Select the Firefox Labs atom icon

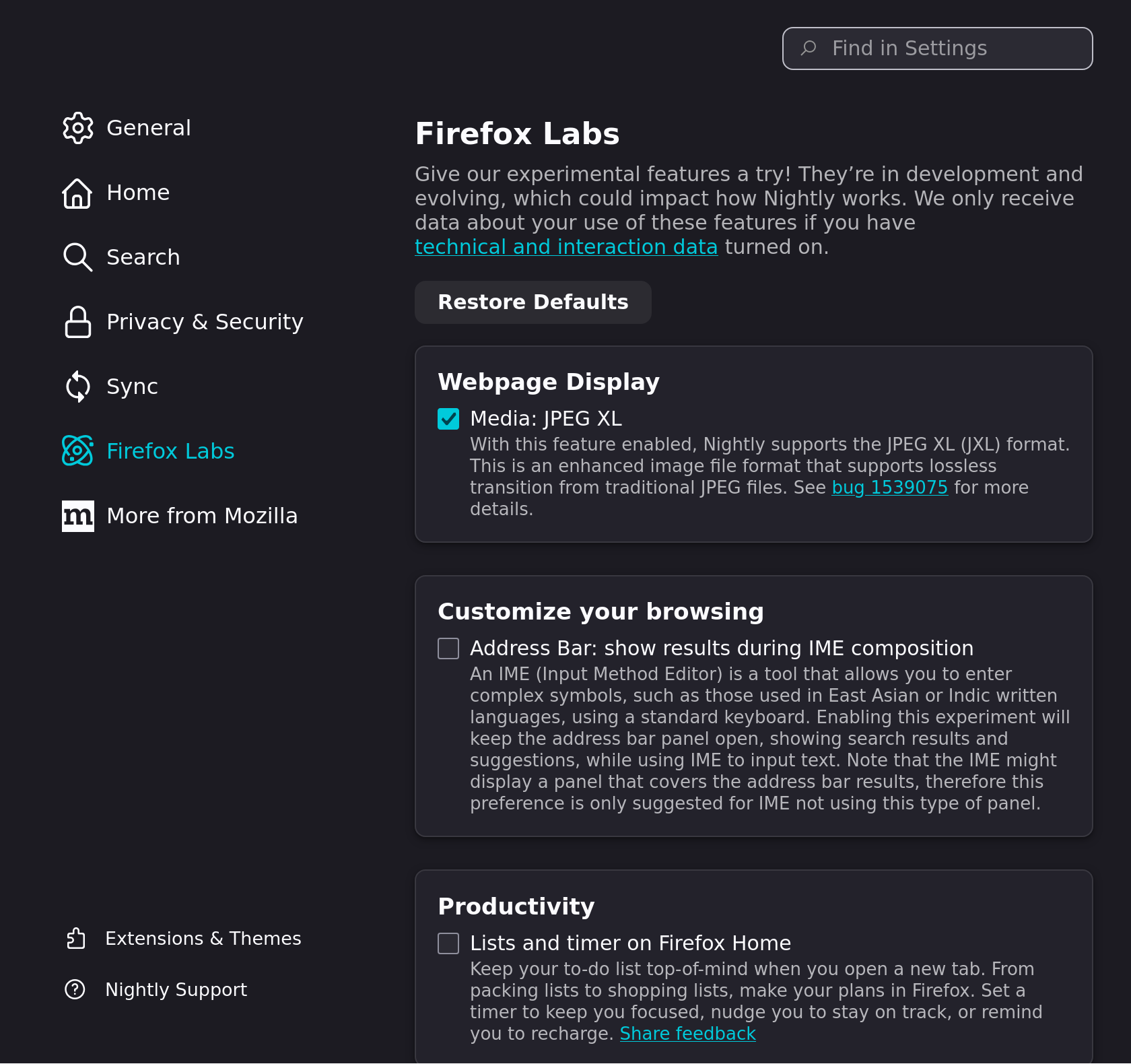(x=77, y=451)
